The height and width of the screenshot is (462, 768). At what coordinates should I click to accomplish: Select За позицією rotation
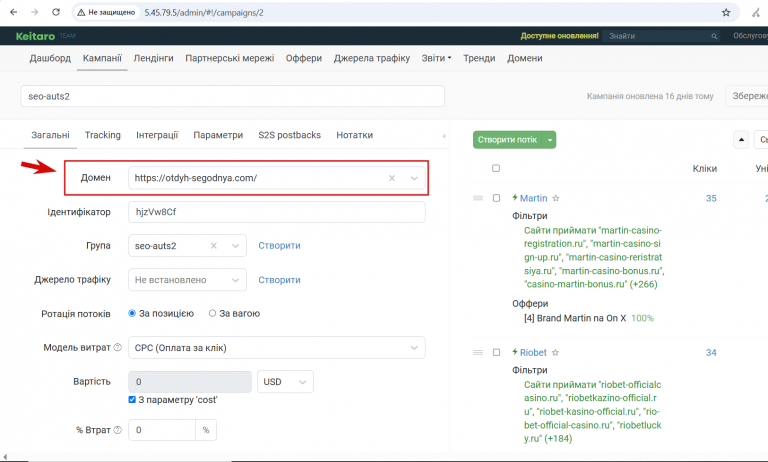coord(132,314)
